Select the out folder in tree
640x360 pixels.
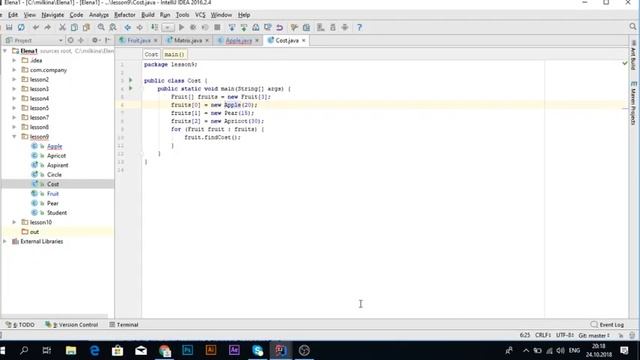coord(34,231)
